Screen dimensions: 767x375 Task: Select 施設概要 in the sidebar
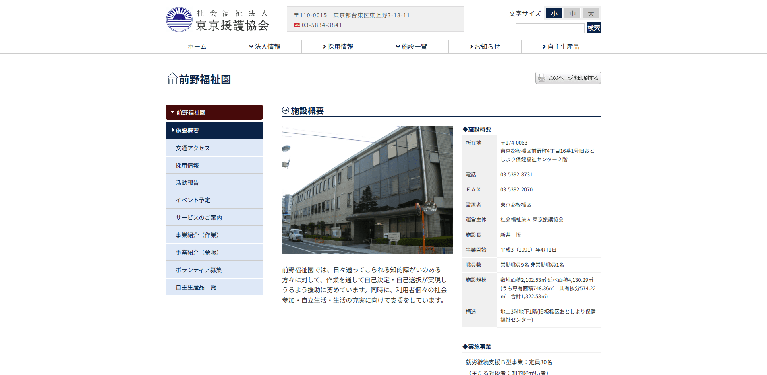click(214, 131)
